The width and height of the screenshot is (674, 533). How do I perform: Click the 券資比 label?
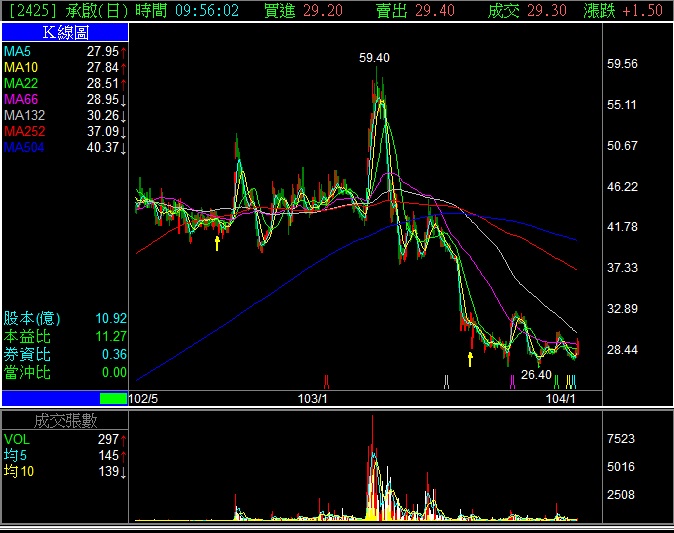[27, 355]
